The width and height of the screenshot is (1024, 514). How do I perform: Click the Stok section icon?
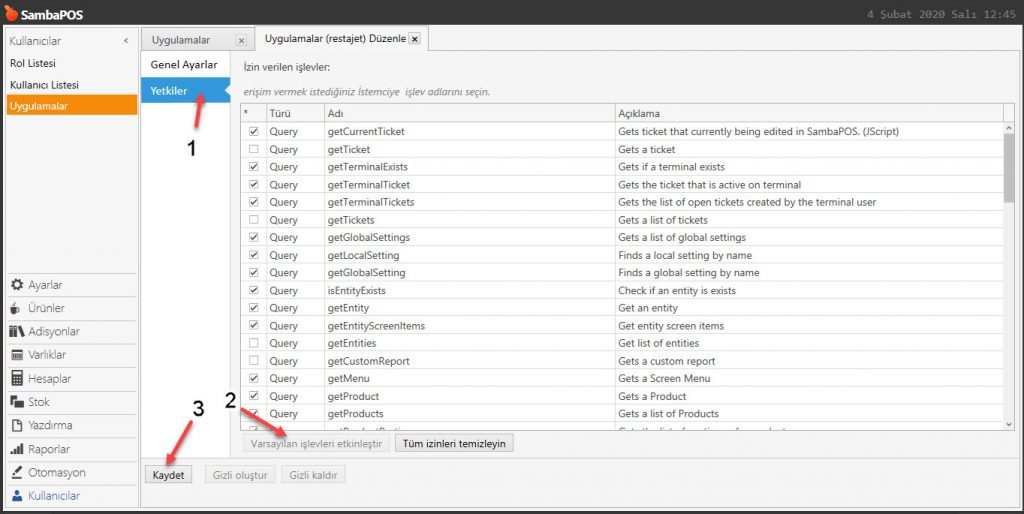[17, 402]
